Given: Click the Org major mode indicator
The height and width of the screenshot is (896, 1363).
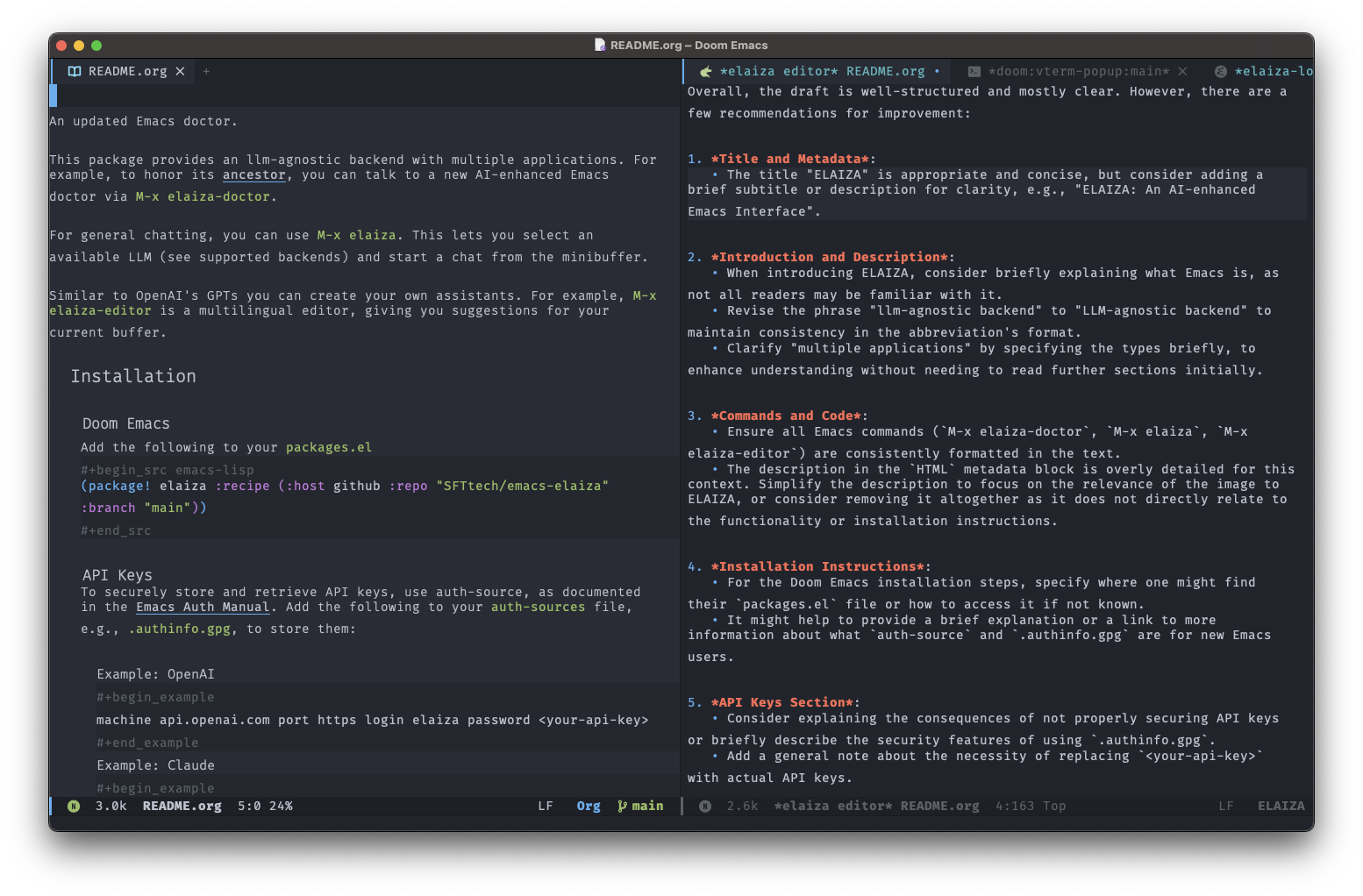Looking at the screenshot, I should 589,806.
